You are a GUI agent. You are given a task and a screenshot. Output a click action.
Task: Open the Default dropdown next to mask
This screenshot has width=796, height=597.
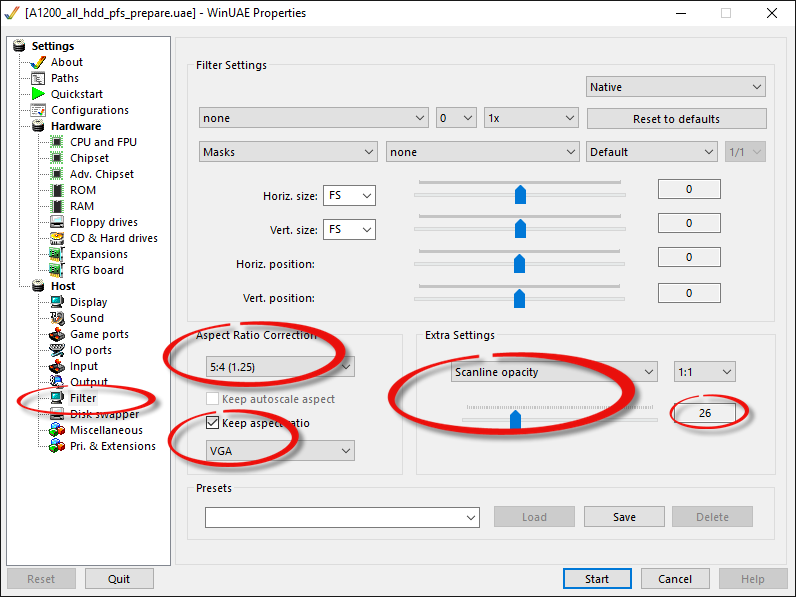point(651,152)
